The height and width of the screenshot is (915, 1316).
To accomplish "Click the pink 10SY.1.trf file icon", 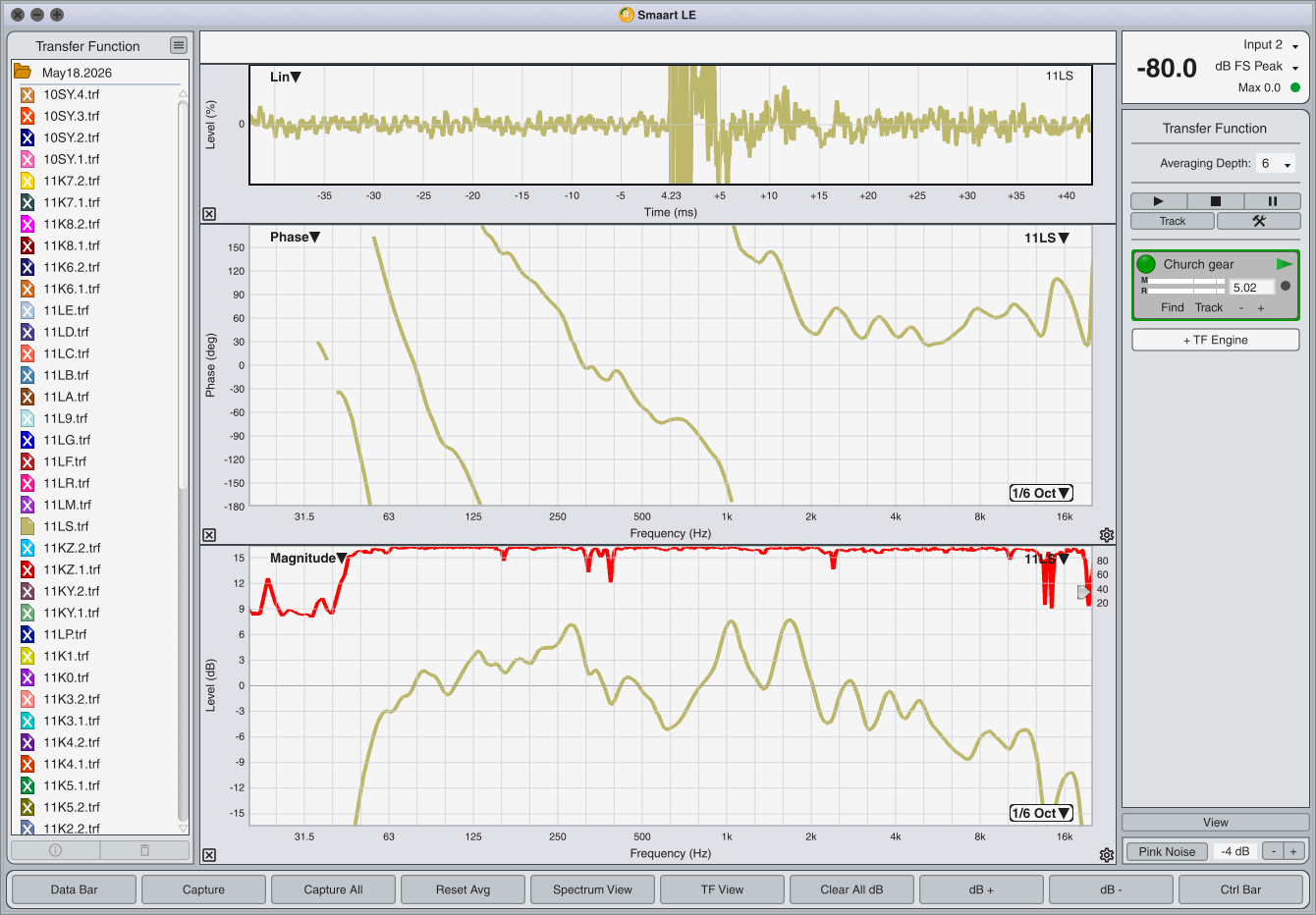I will (x=27, y=159).
